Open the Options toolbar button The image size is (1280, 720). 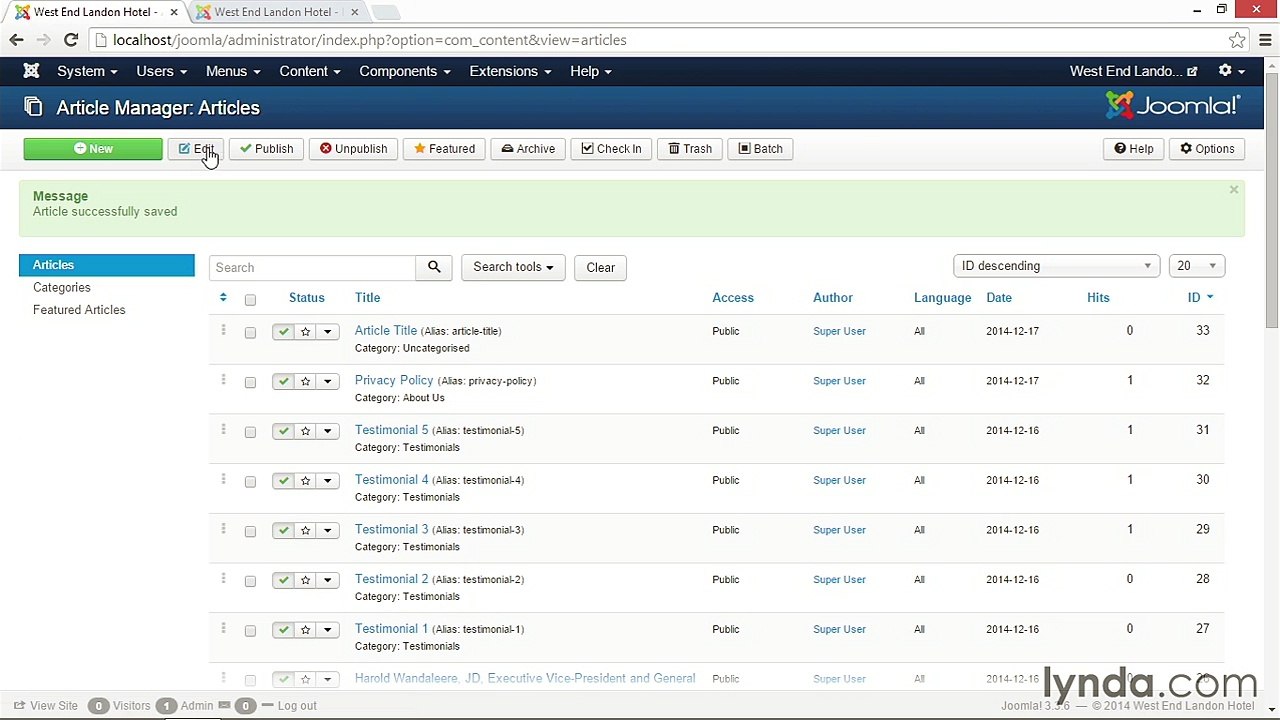coord(1207,149)
